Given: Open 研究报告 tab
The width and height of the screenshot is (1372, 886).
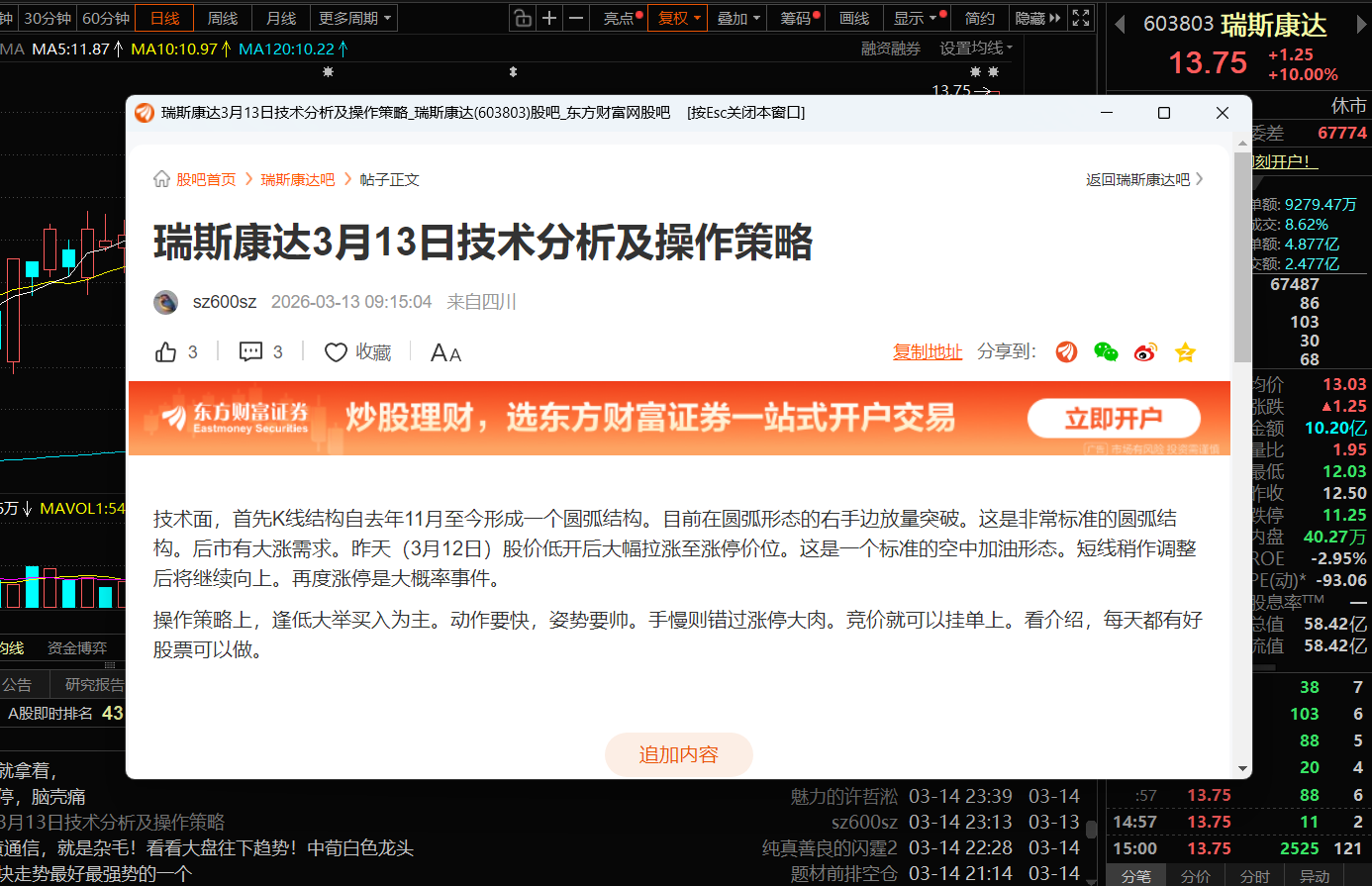Looking at the screenshot, I should [94, 684].
